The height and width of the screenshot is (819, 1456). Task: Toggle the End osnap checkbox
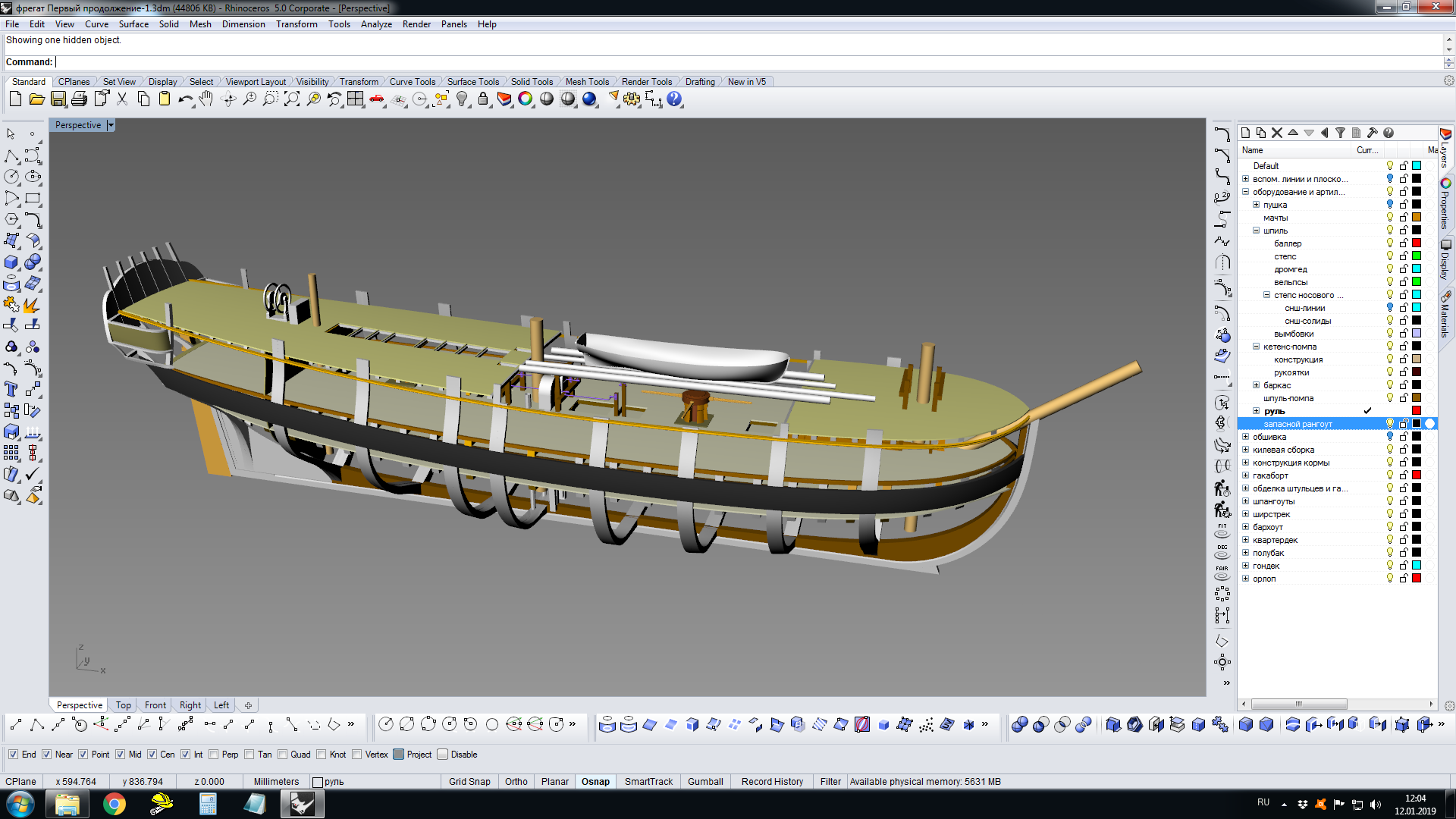tap(13, 755)
